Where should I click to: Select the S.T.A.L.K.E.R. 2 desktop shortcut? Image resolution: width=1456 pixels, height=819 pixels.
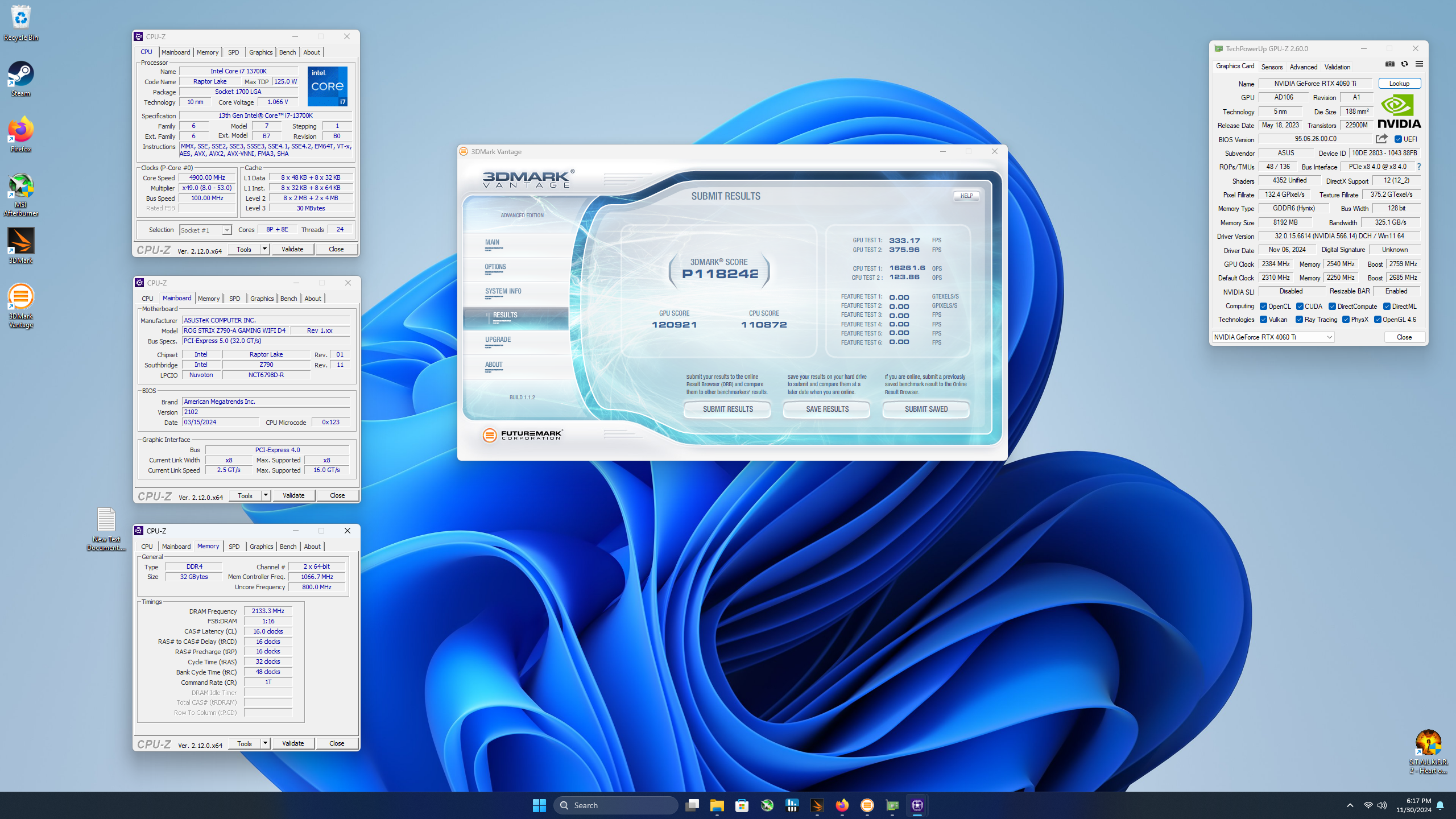click(1428, 752)
